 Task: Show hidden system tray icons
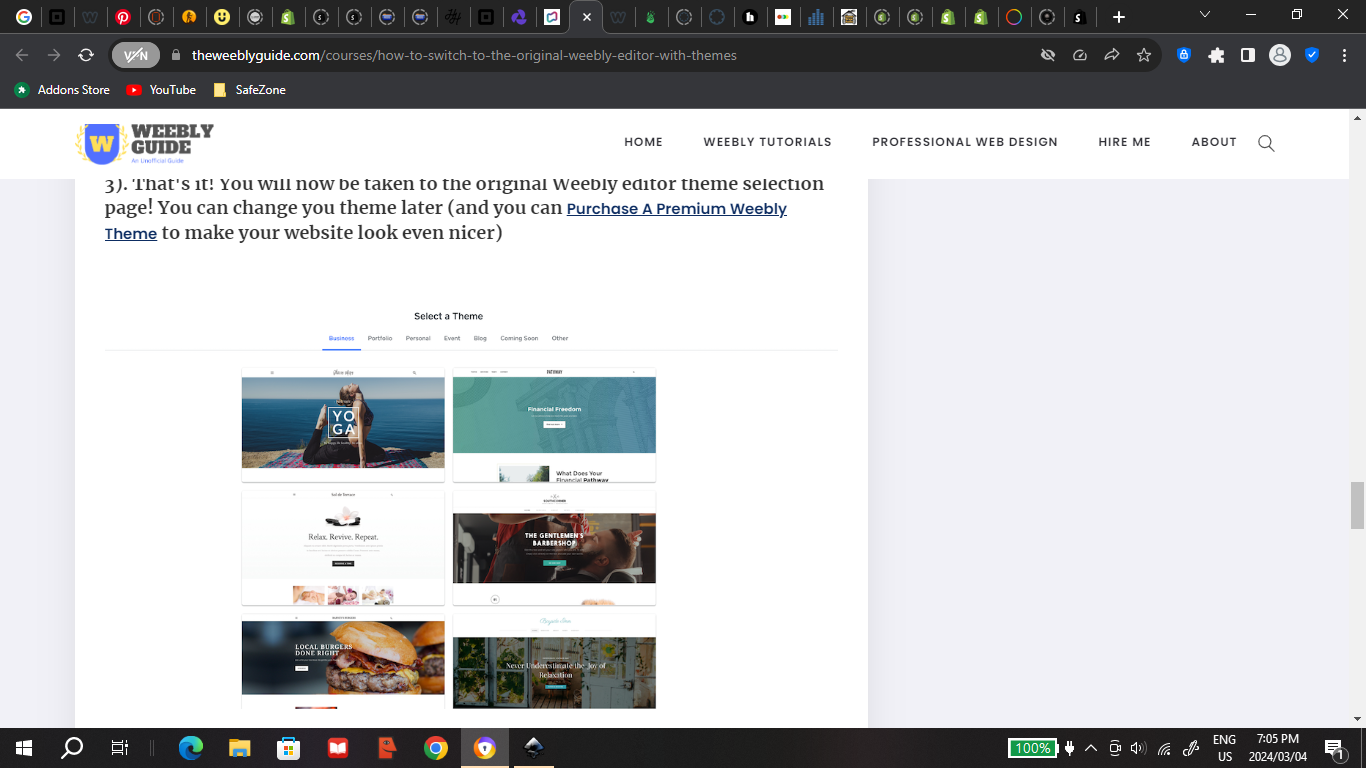(x=1091, y=748)
